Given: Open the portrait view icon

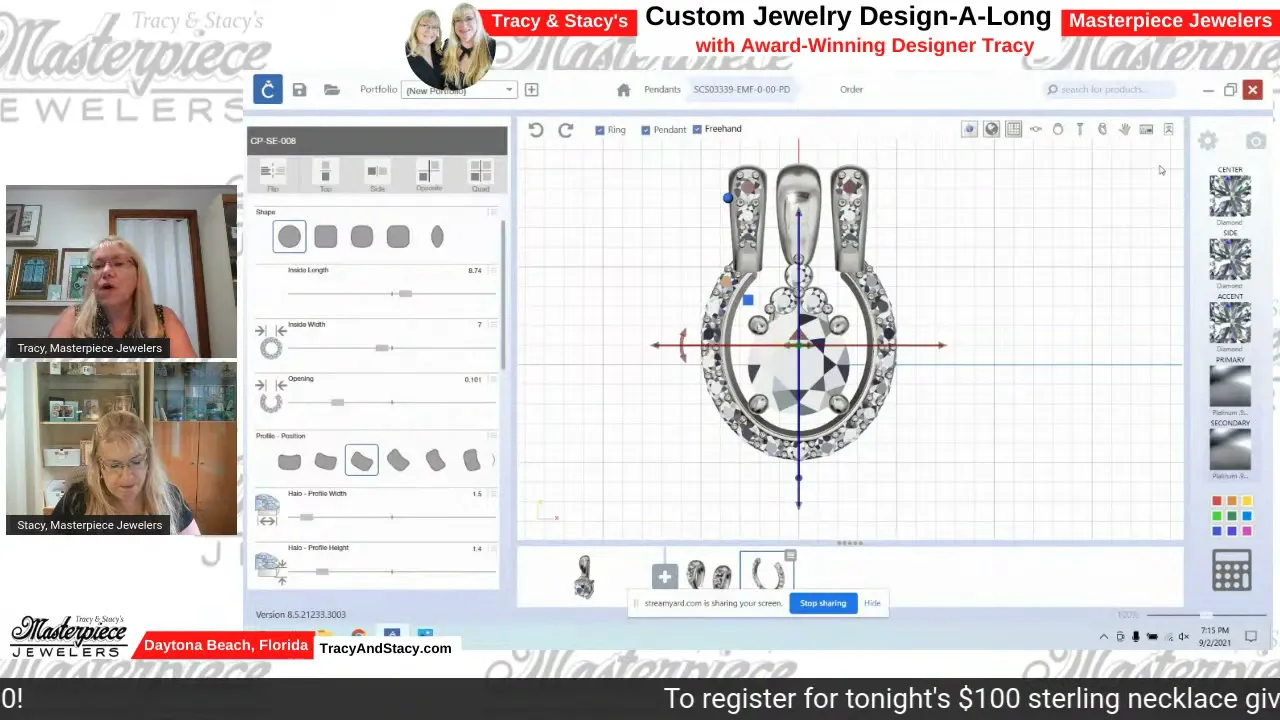Looking at the screenshot, I should [x=1168, y=129].
